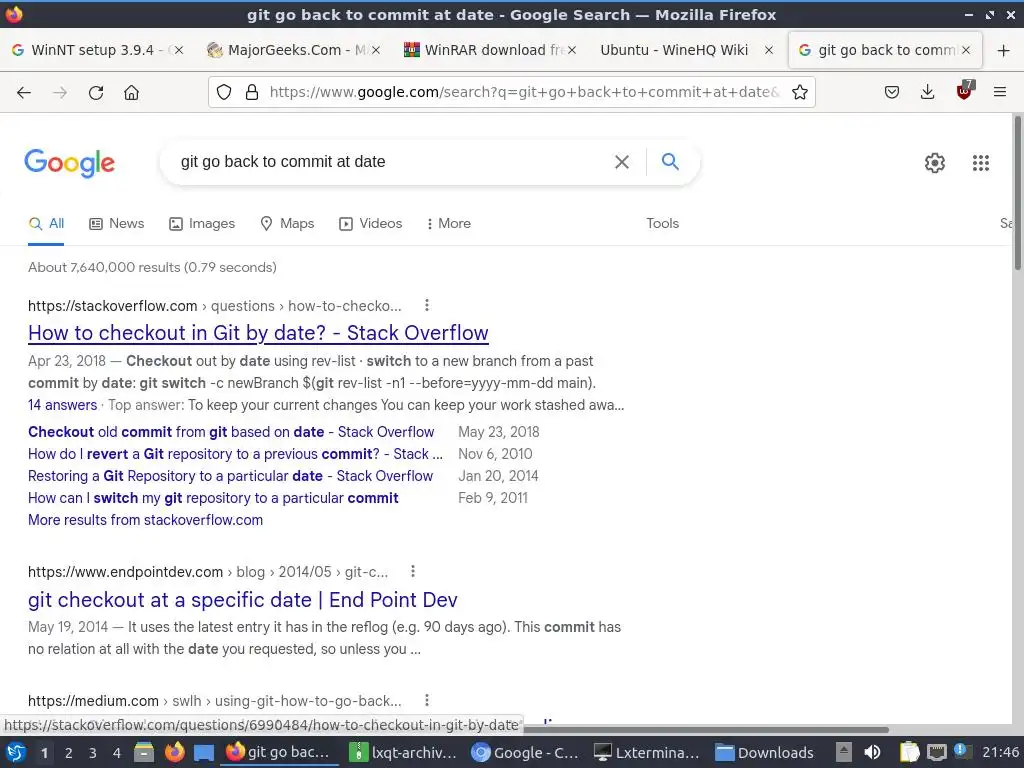Open the uBlock Origin extension icon

click(x=964, y=91)
